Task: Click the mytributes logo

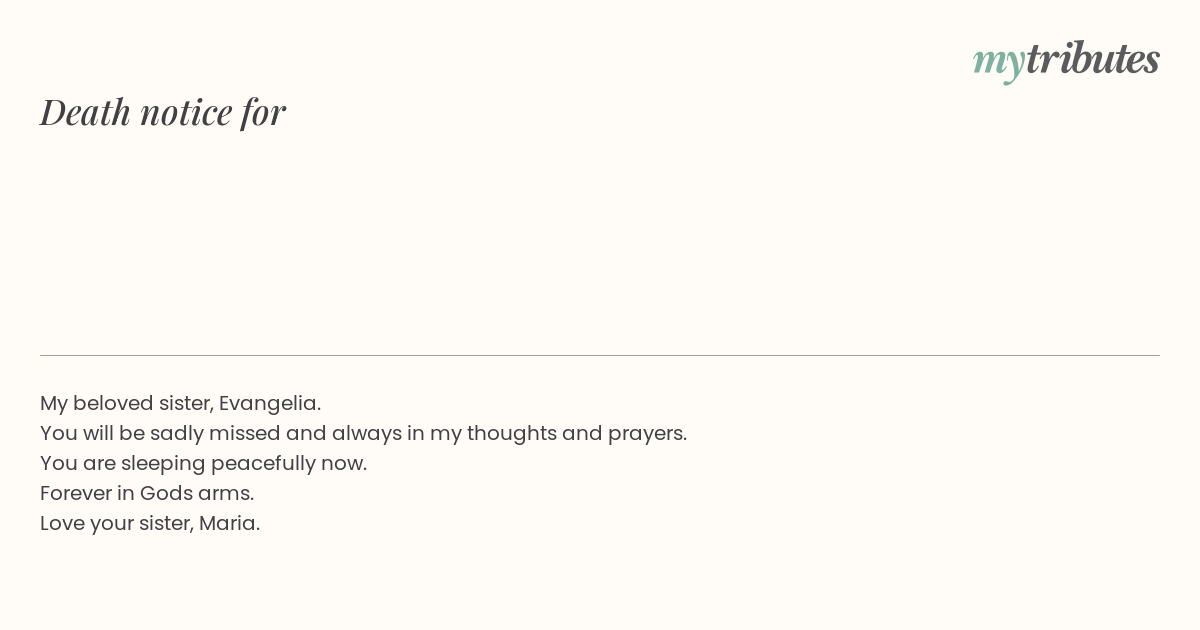Action: (x=1066, y=60)
